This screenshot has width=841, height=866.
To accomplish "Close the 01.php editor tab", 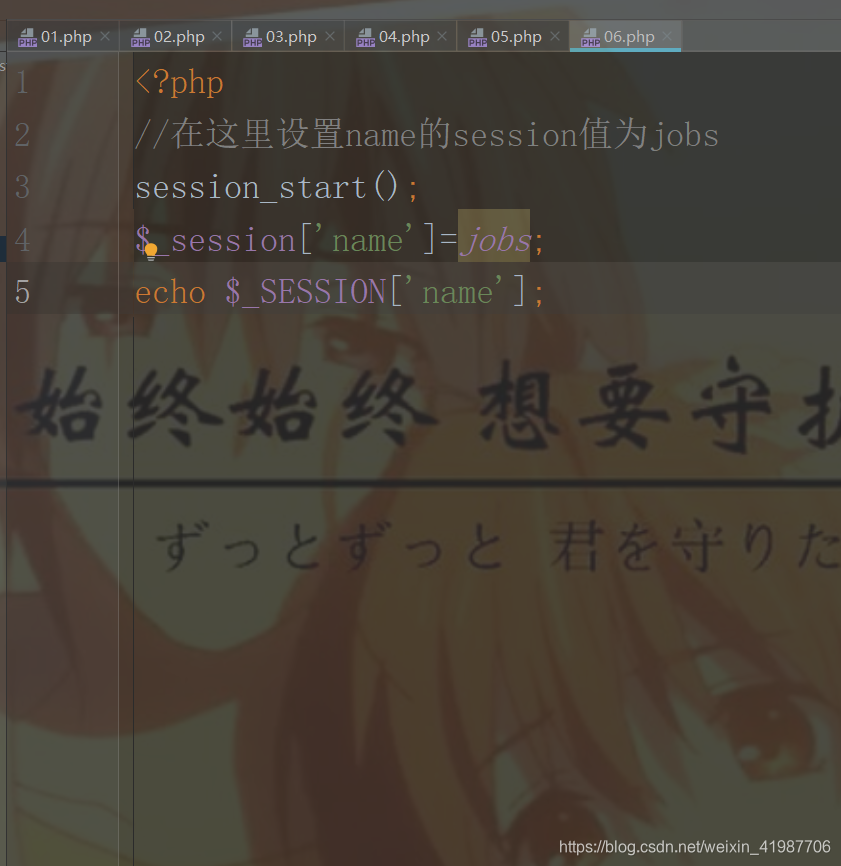I will [105, 36].
